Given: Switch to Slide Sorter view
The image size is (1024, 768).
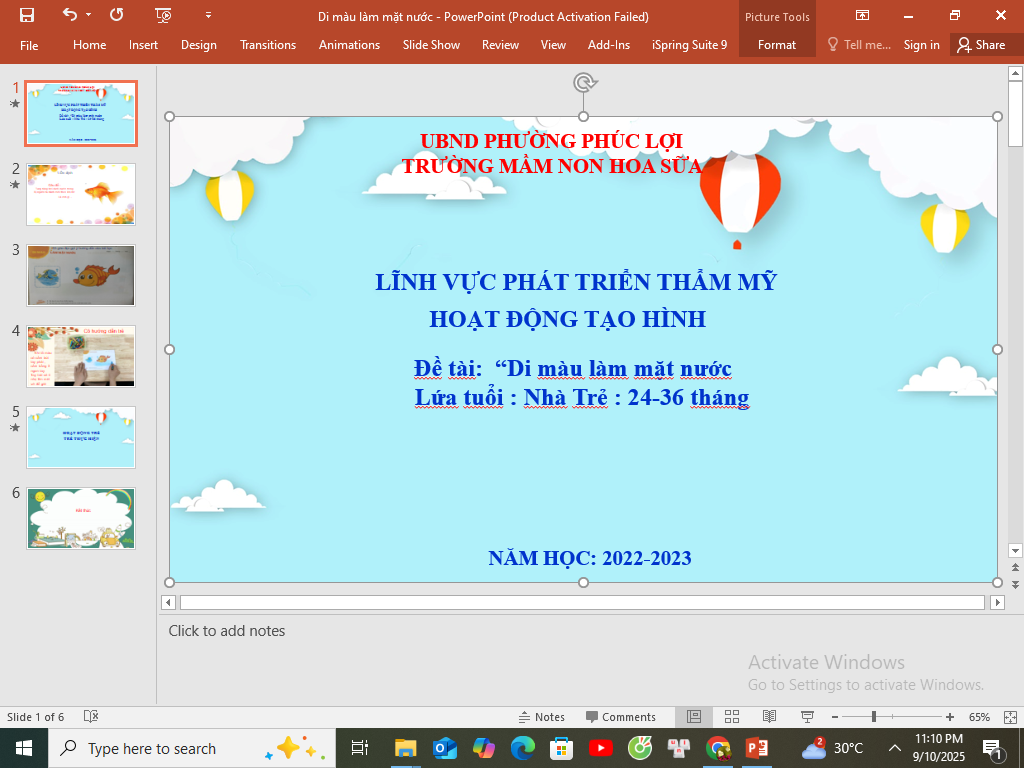Looking at the screenshot, I should tap(731, 717).
